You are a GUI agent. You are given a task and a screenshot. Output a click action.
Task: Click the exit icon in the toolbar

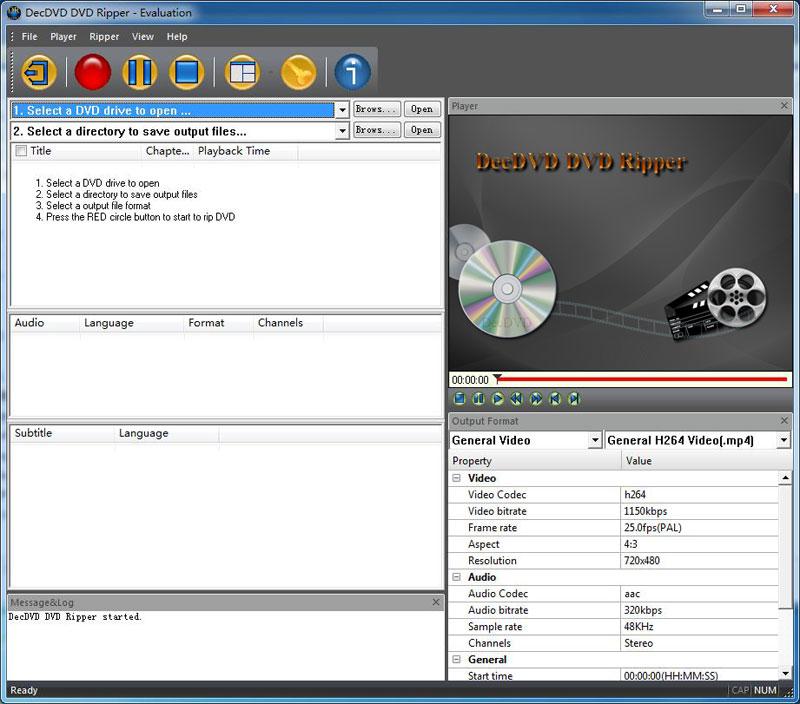(x=39, y=72)
